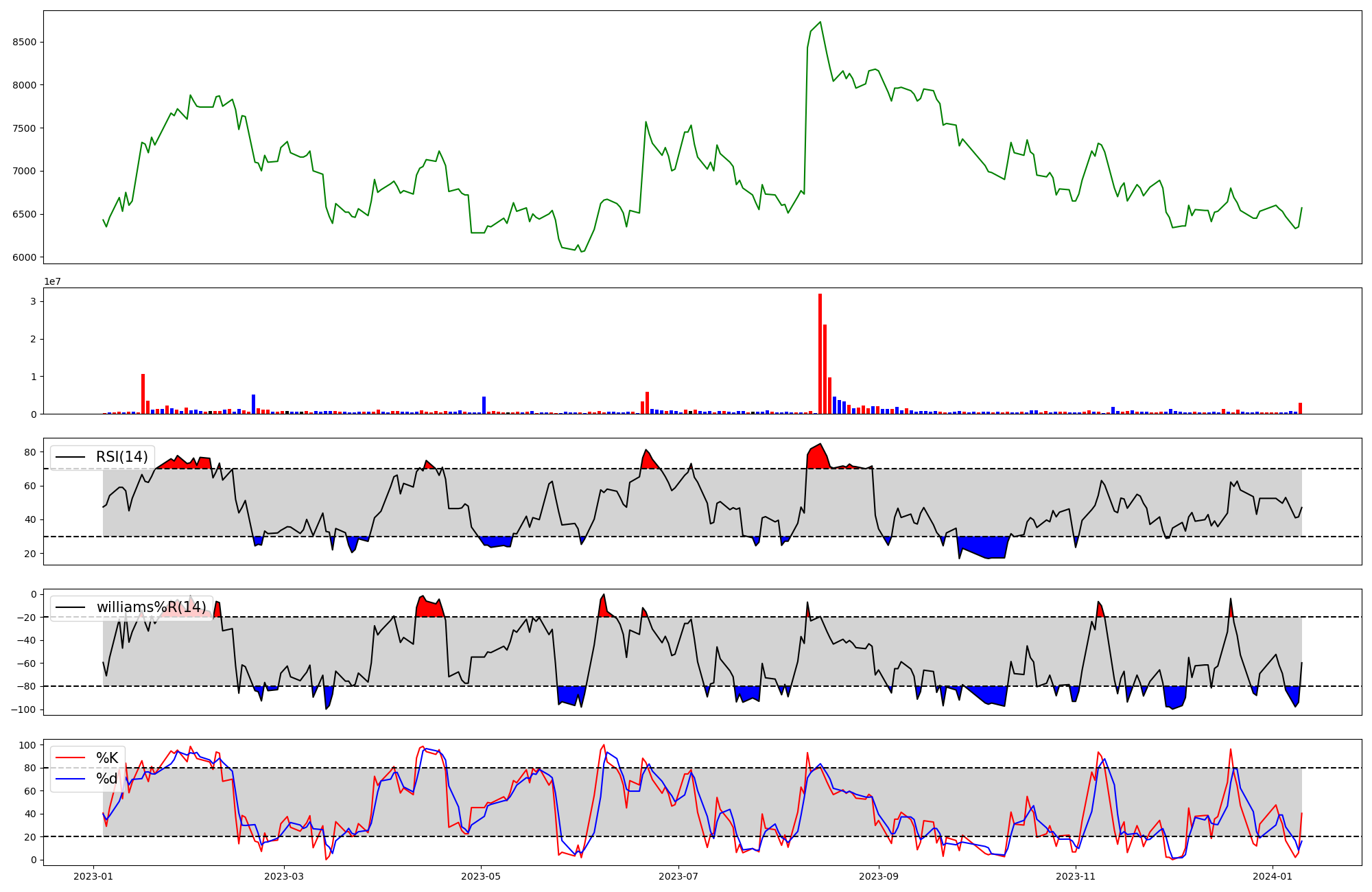Select the %d legend entry

coord(107,778)
